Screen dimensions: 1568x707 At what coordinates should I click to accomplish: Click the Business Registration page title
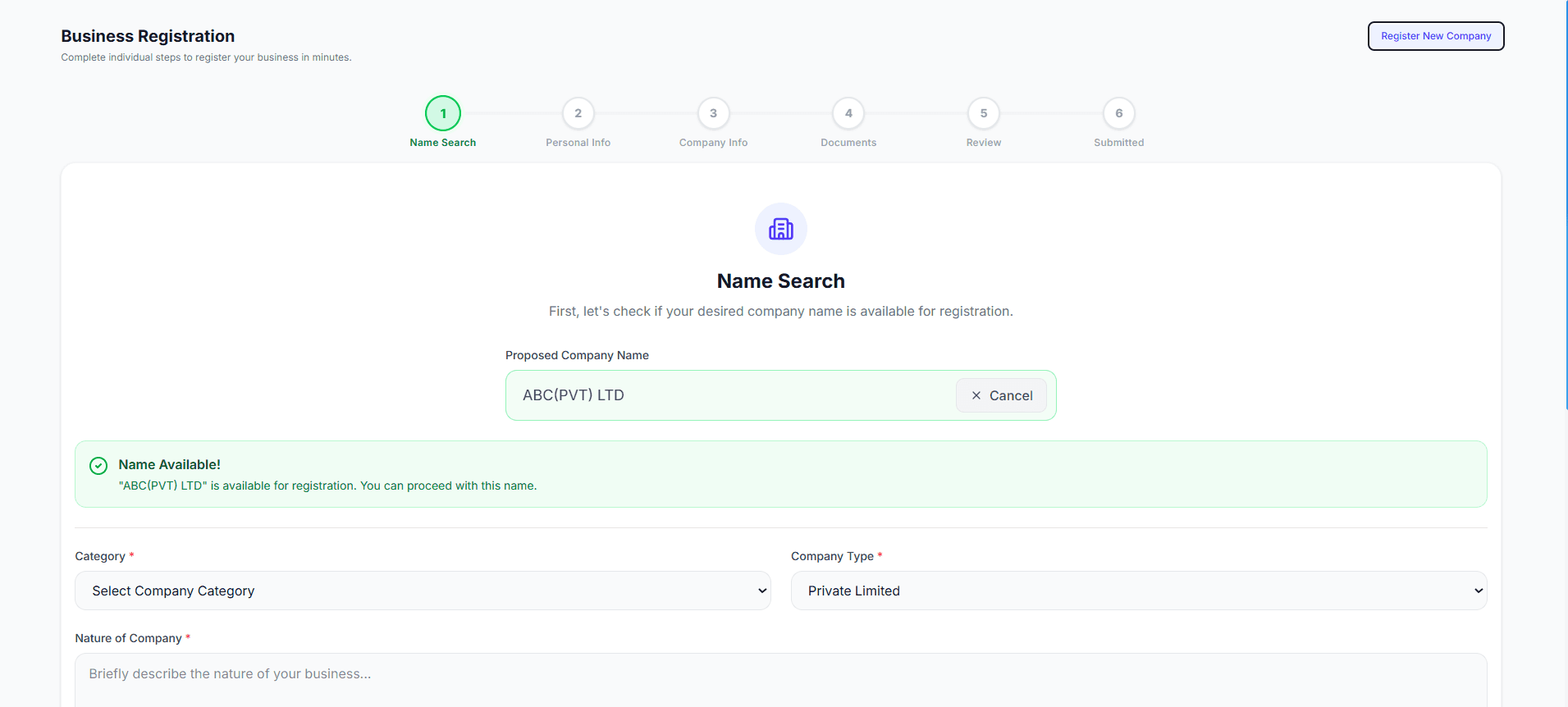pyautogui.click(x=148, y=36)
